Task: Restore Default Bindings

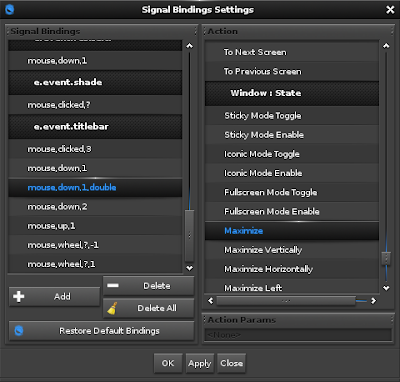Action: tap(101, 331)
